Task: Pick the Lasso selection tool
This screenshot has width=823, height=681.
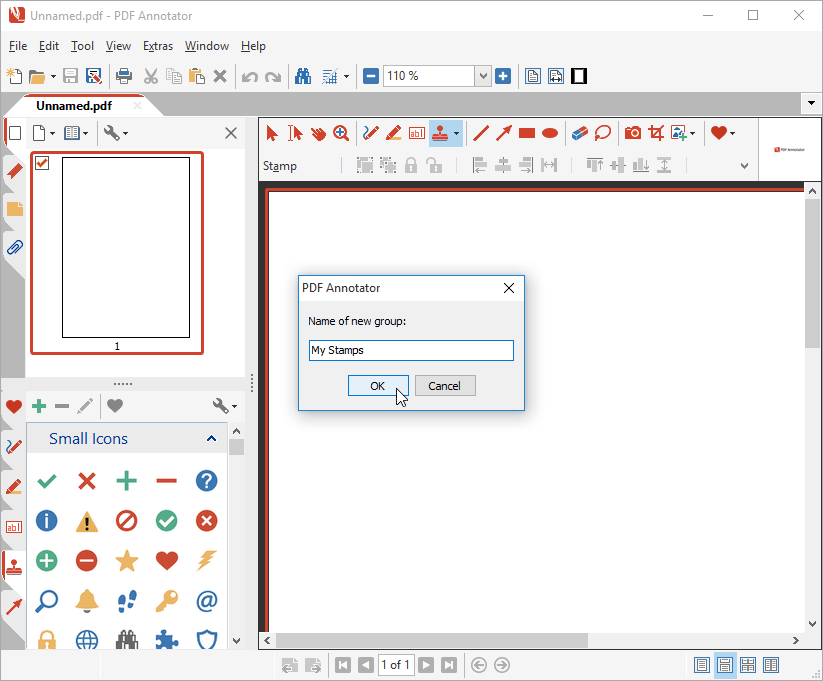Action: tap(603, 133)
